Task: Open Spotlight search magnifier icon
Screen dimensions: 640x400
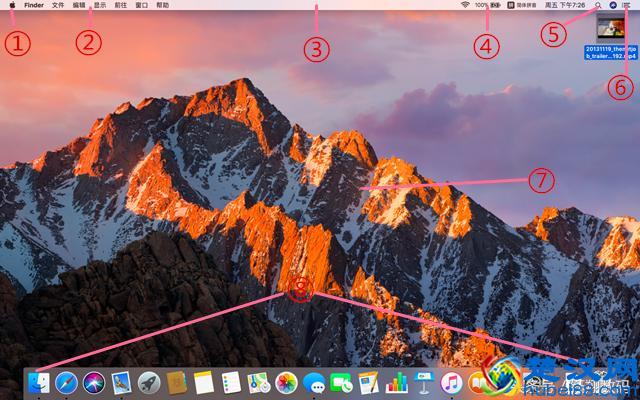Action: click(598, 5)
